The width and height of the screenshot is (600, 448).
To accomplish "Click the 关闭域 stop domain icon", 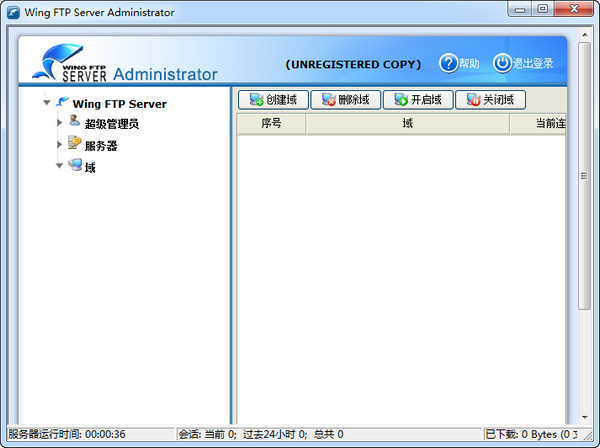I will 473,100.
